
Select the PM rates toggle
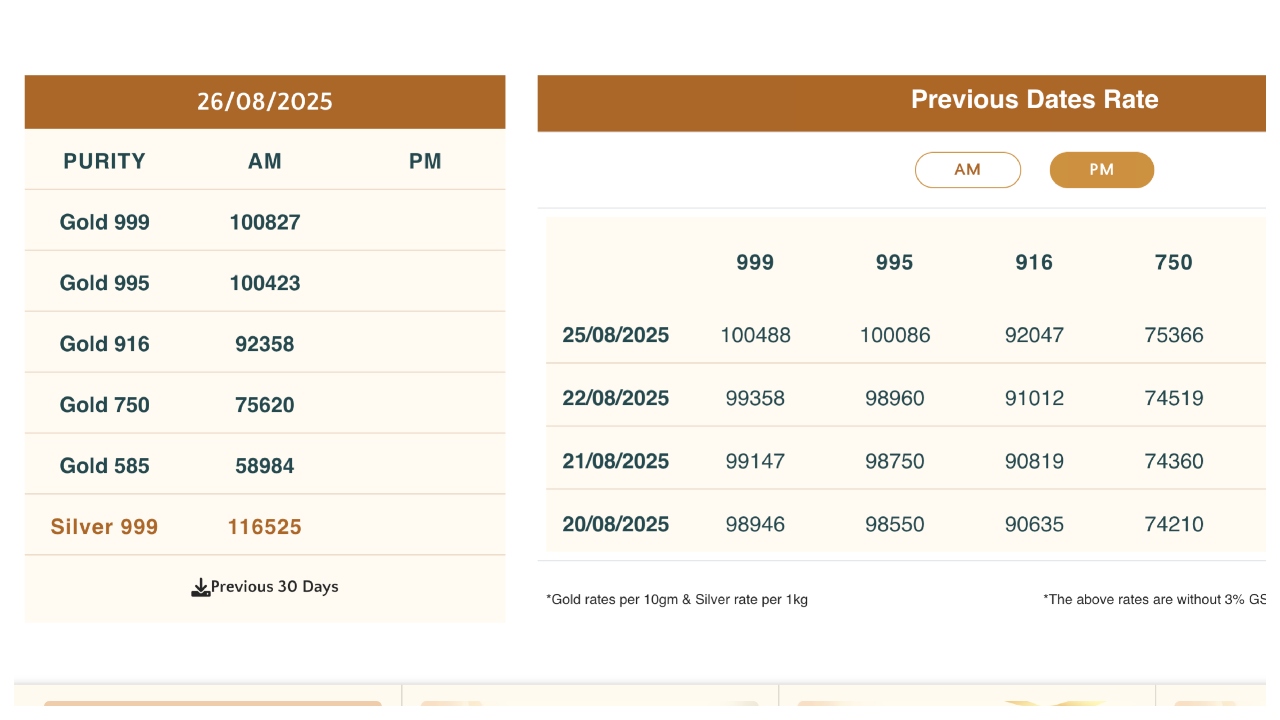pos(1101,170)
